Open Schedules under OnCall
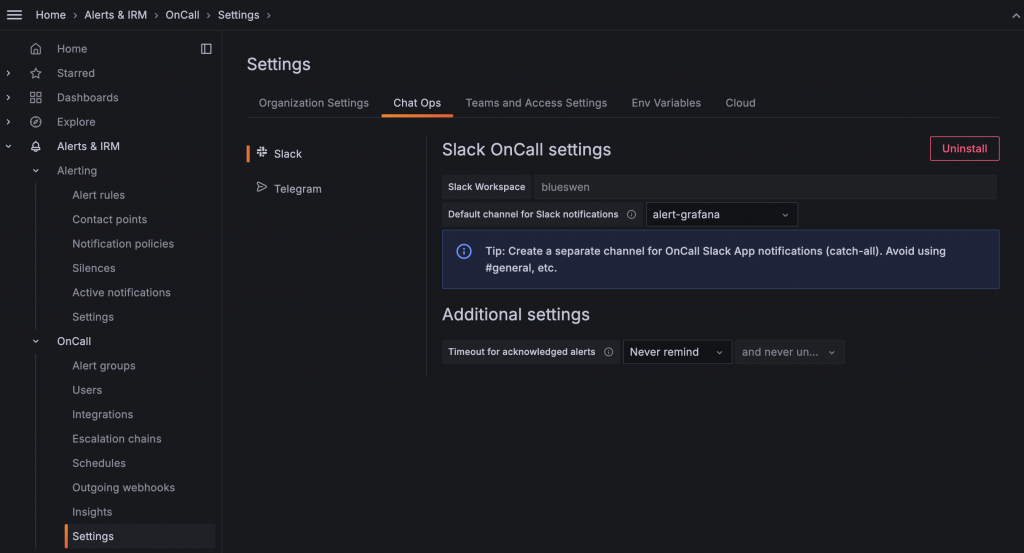Screen dimensions: 1024x553 tap(99, 463)
